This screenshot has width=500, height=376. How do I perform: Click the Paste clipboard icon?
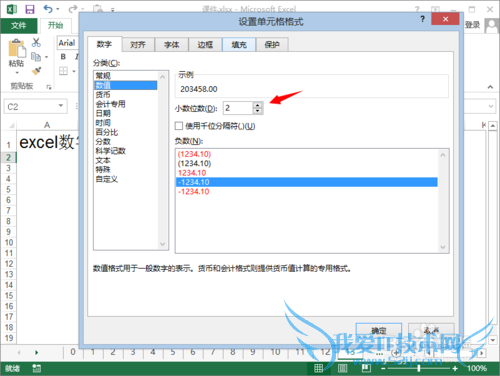[x=17, y=48]
